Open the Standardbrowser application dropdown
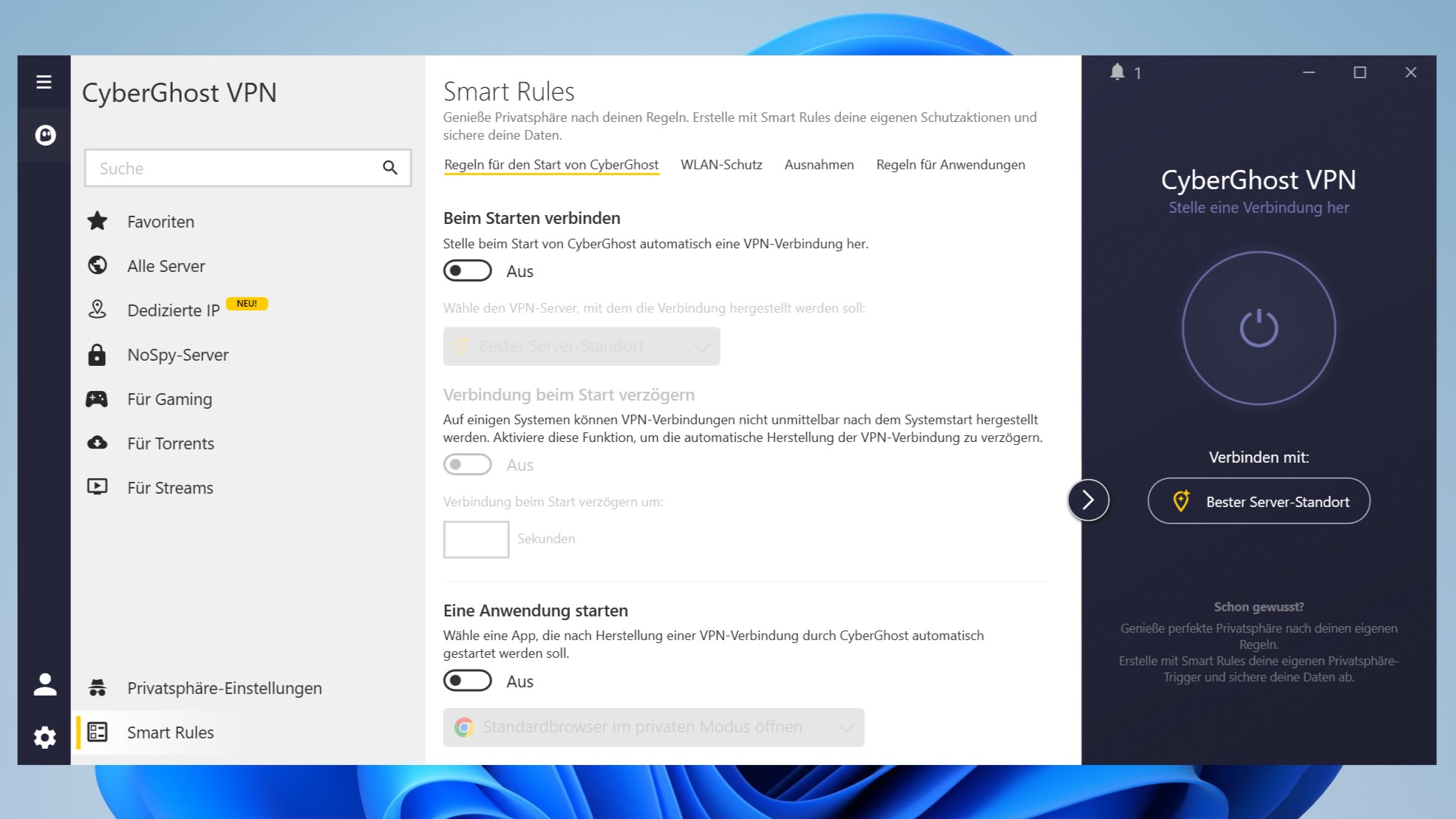 653,727
